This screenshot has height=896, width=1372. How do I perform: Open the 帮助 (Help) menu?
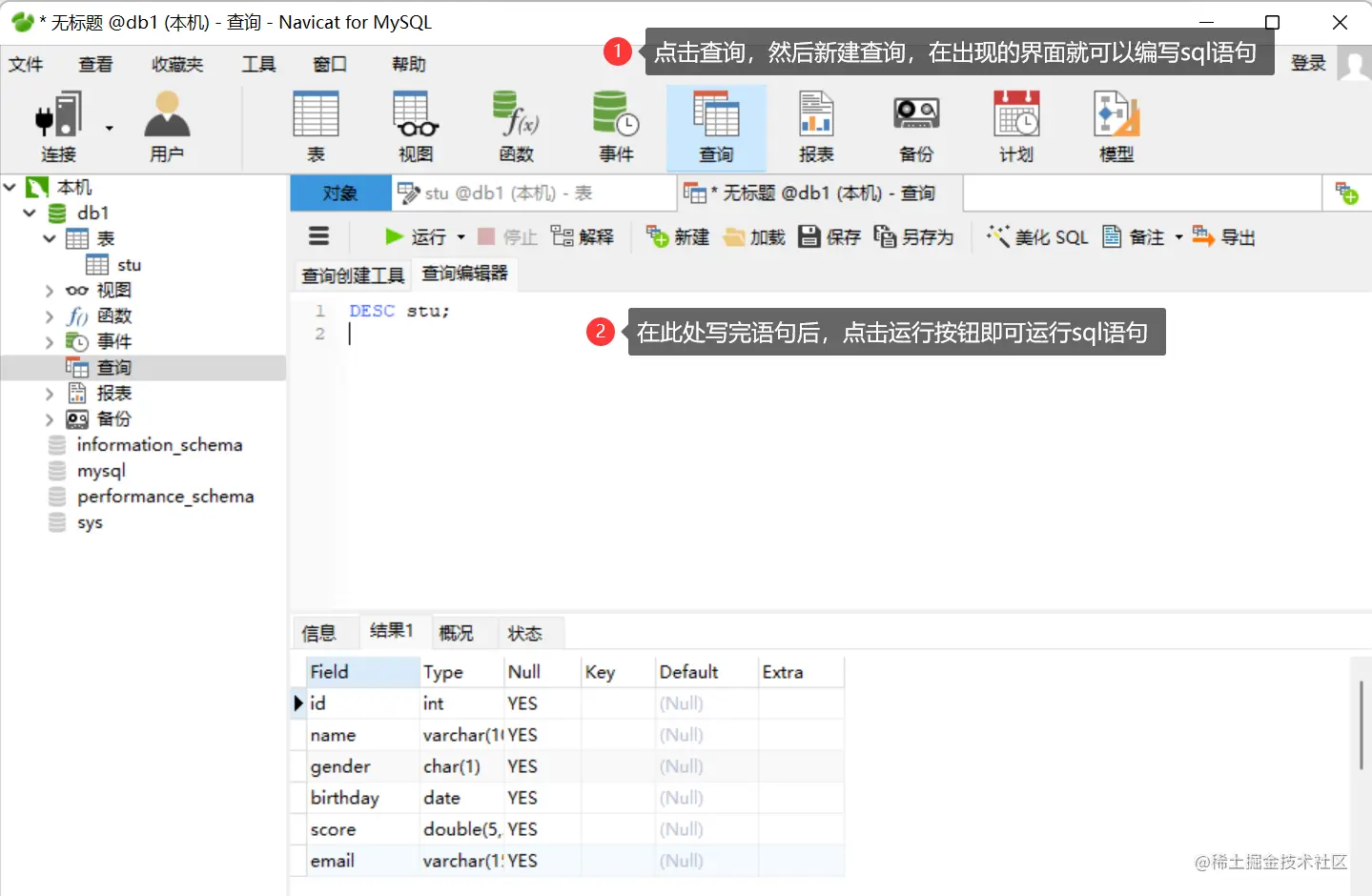(x=409, y=64)
